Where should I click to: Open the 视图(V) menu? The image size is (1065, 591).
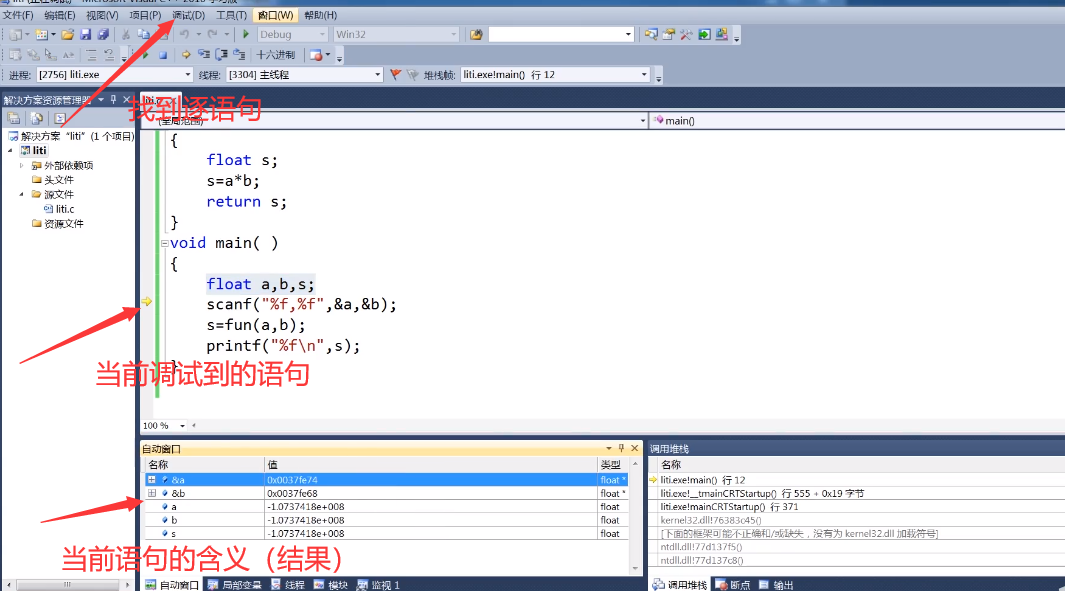tap(102, 15)
